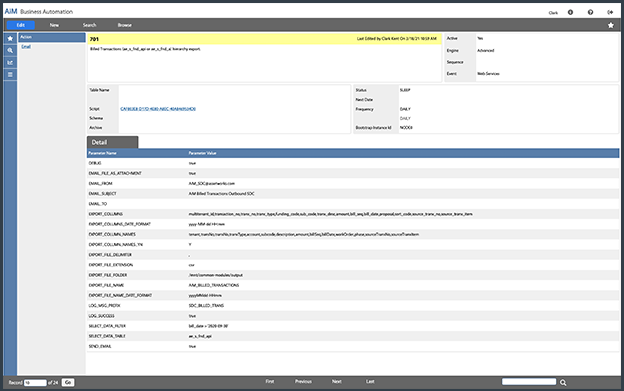Select the EMAIL_FROM parameter row
624x391 pixels.
tap(353, 183)
